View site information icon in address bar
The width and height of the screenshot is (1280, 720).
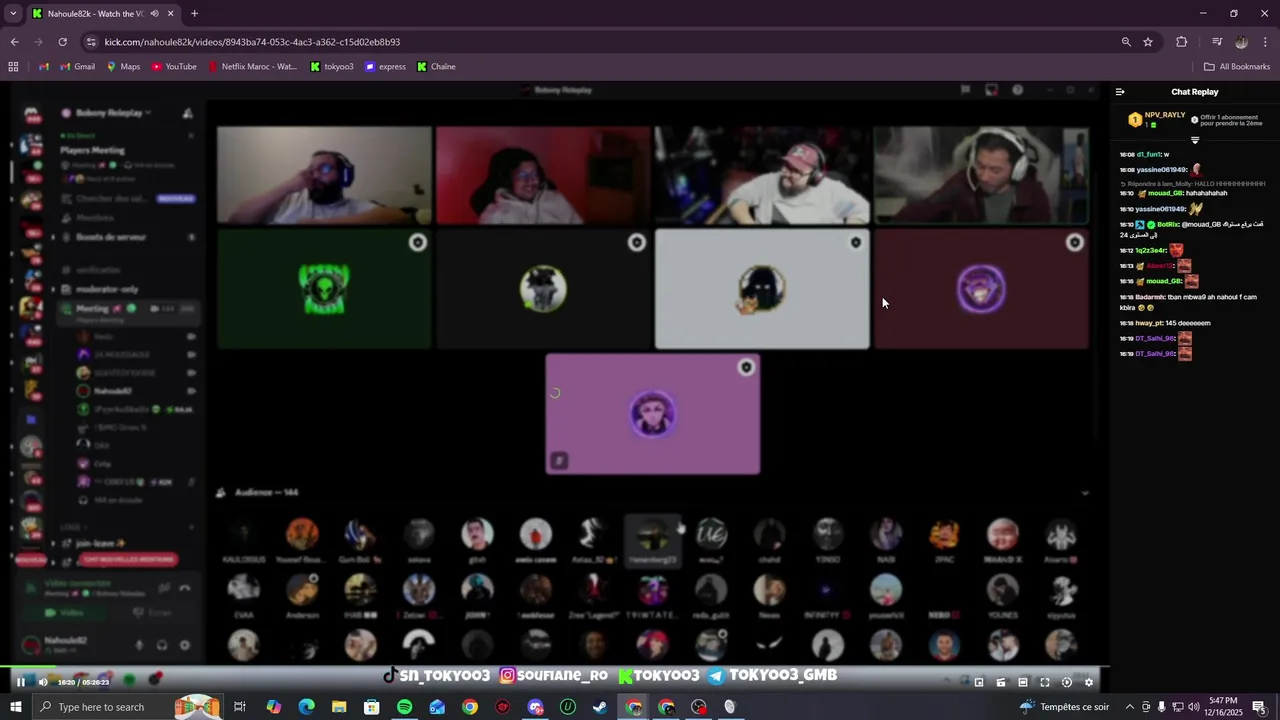coord(91,42)
